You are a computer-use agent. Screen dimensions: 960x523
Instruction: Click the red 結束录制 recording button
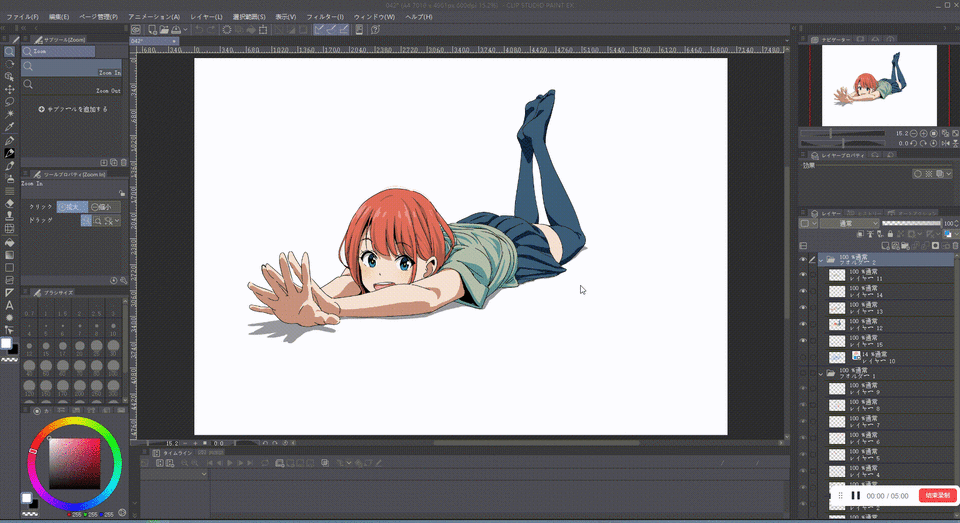[x=937, y=495]
